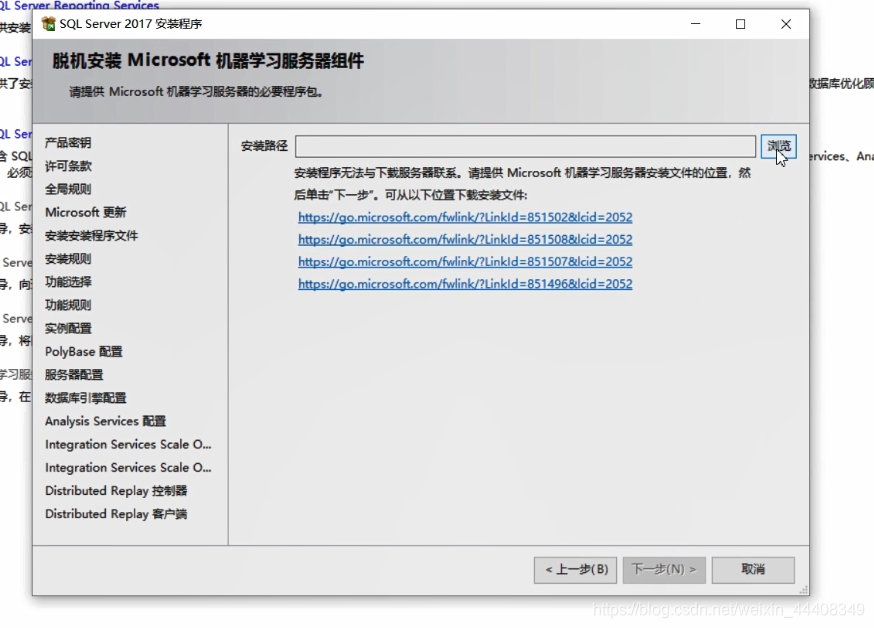The image size is (874, 628).
Task: Select 服务器配置 step in sidebar
Action: 74,374
